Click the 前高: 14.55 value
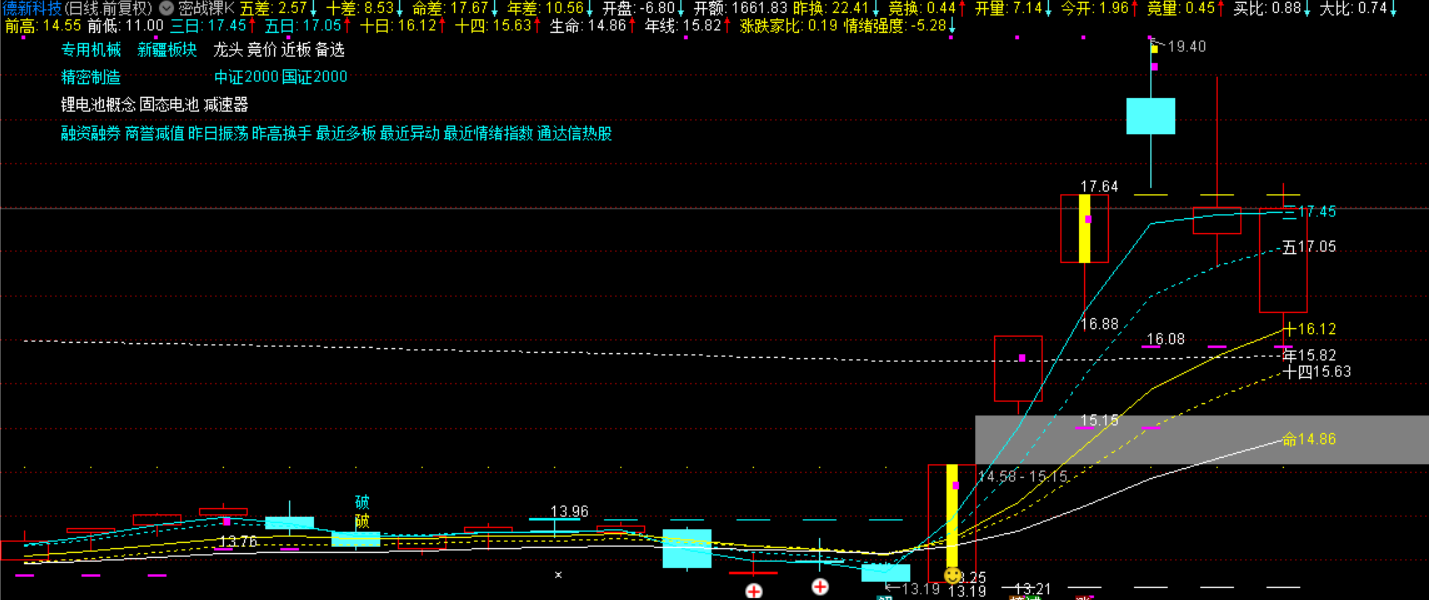 tap(42, 26)
